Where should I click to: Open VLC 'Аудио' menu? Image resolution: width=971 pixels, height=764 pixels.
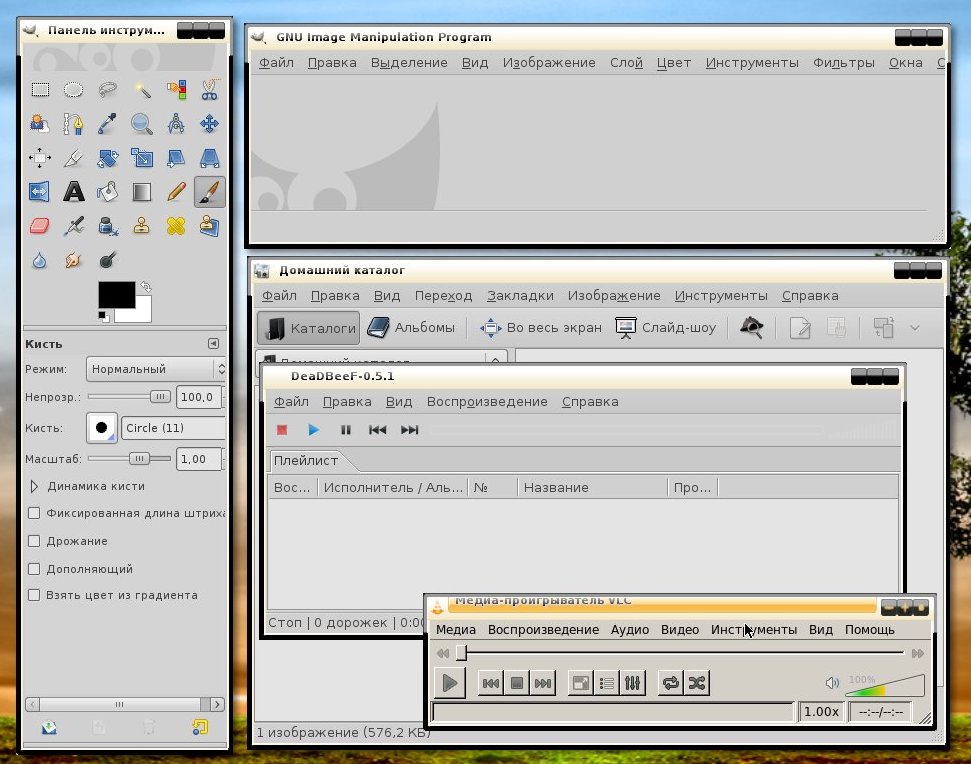tap(630, 630)
